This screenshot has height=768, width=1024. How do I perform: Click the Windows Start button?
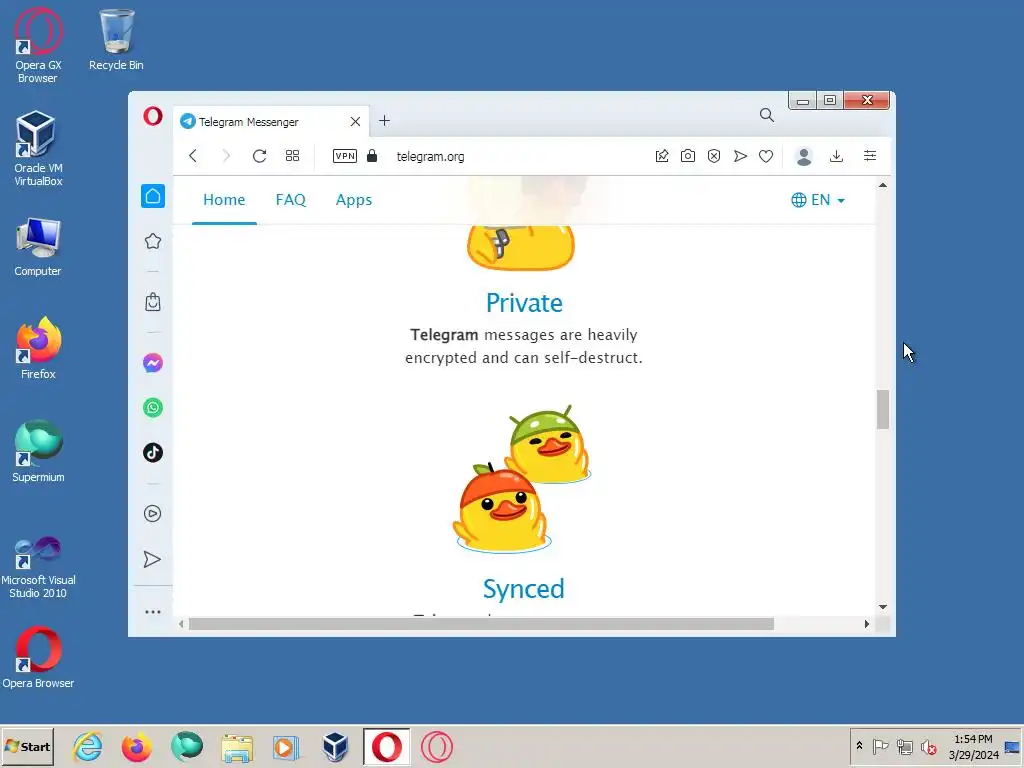point(27,746)
